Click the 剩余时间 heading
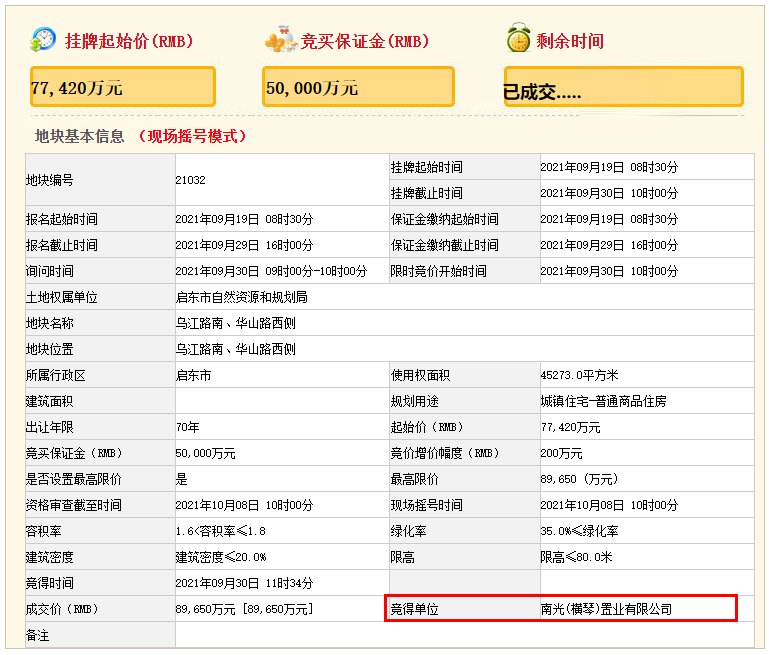The width and height of the screenshot is (769, 655). 570,41
